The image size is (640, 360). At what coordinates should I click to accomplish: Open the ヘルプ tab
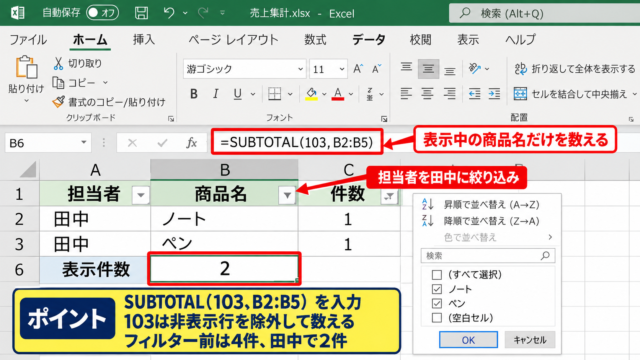[x=520, y=40]
